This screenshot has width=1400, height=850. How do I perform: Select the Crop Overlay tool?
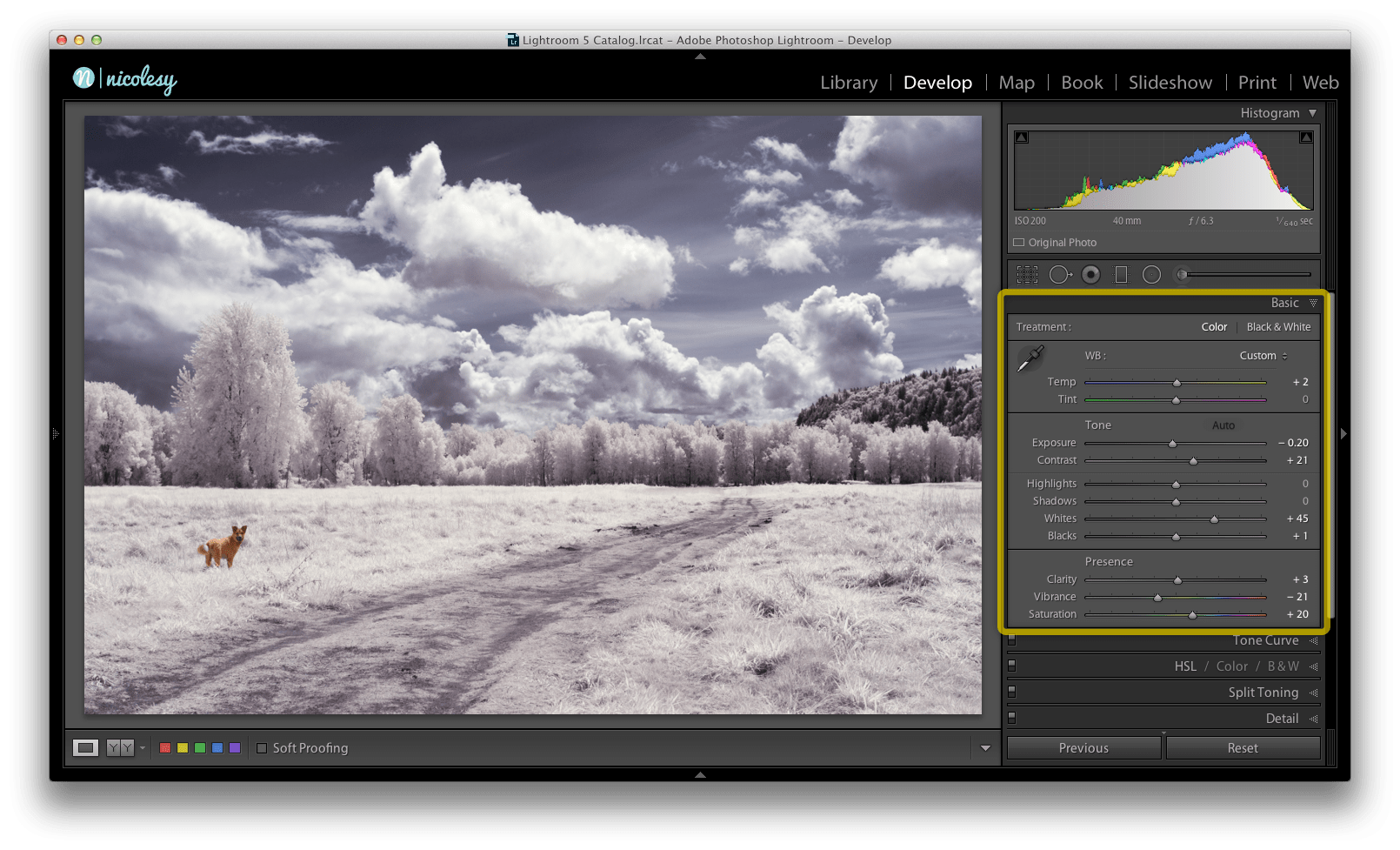pyautogui.click(x=1027, y=275)
